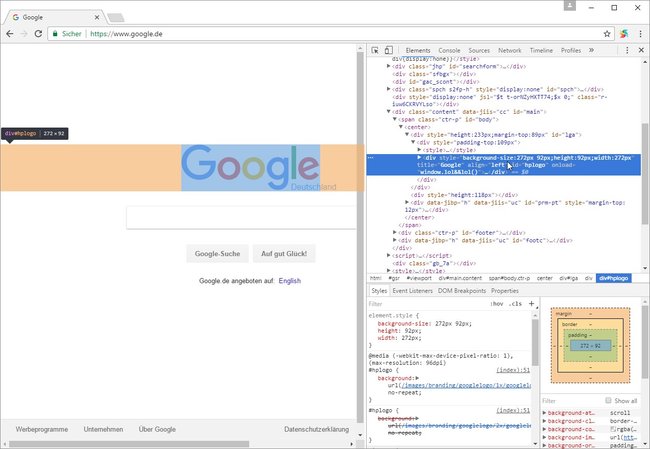Activate the inspect element picker
This screenshot has height=449, width=650.
click(x=375, y=50)
